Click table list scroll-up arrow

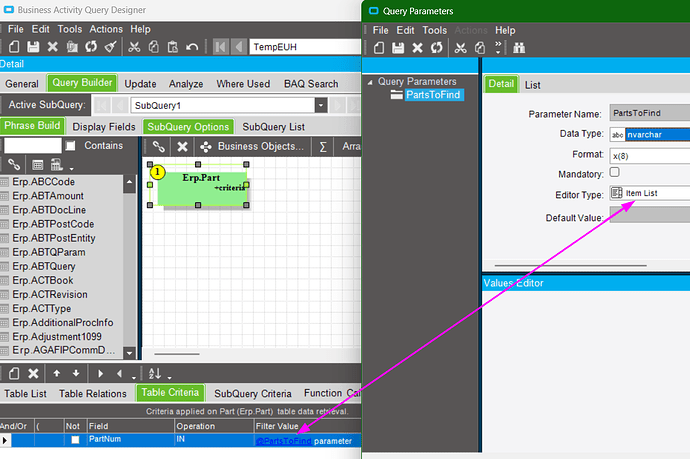(129, 182)
